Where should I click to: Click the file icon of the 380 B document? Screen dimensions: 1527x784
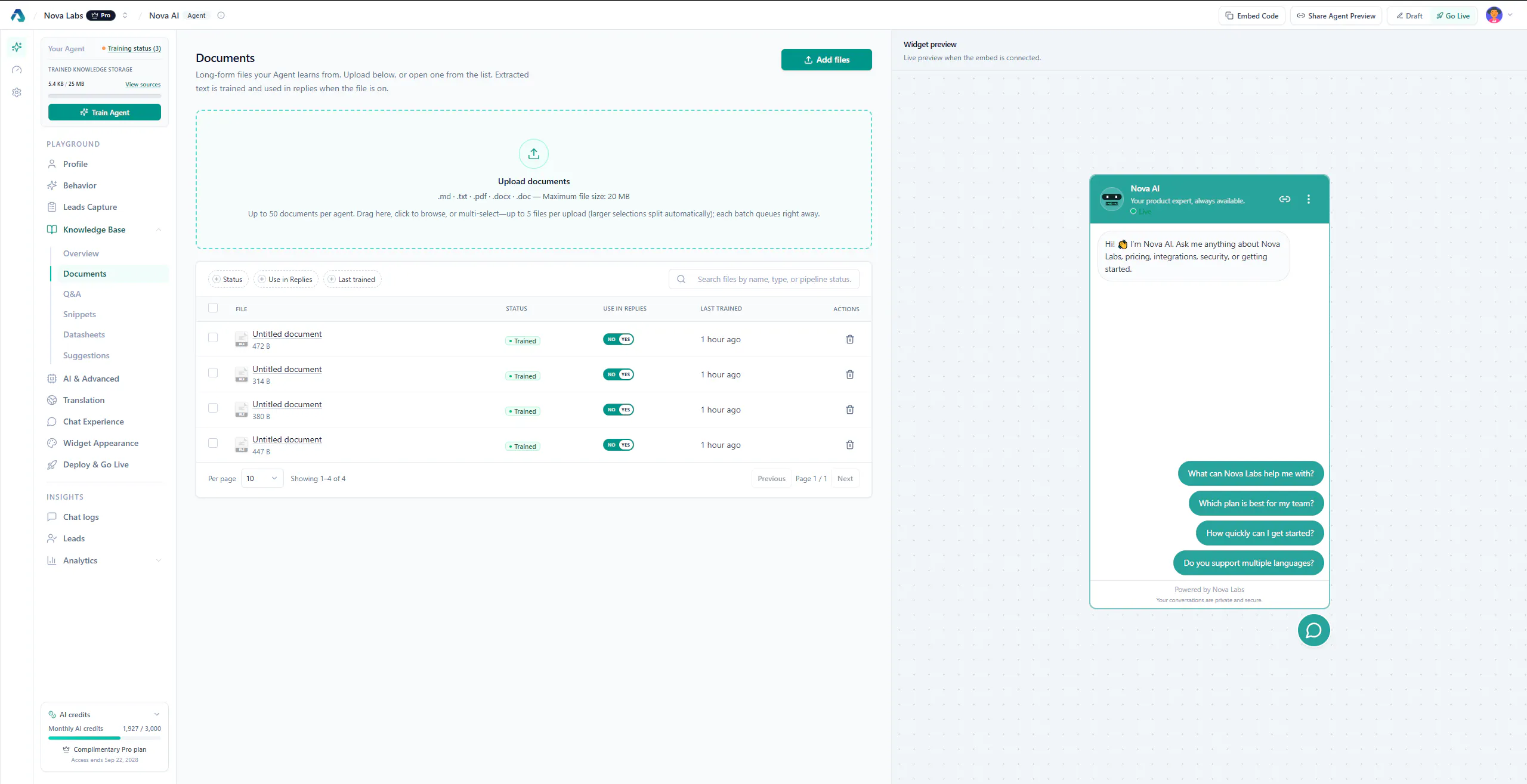click(242, 410)
